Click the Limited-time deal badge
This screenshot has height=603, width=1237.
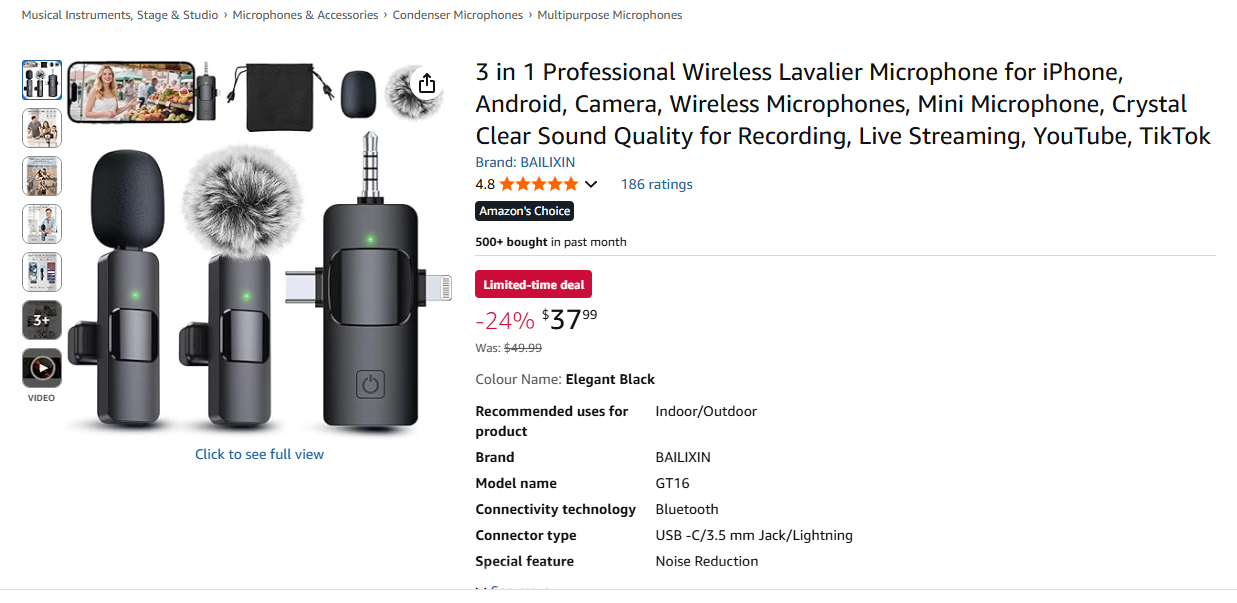click(x=533, y=283)
